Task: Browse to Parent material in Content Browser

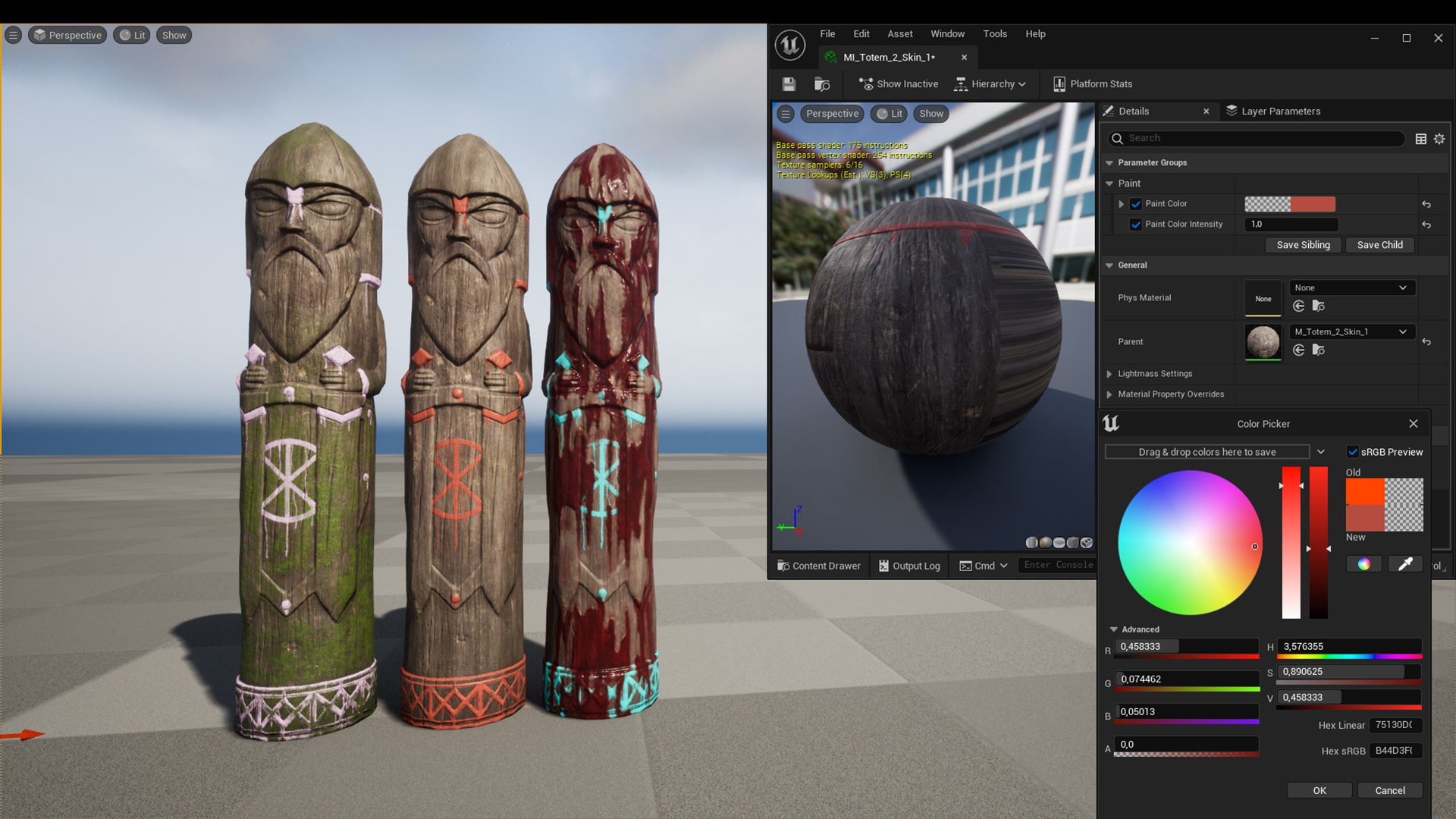Action: pyautogui.click(x=1319, y=350)
